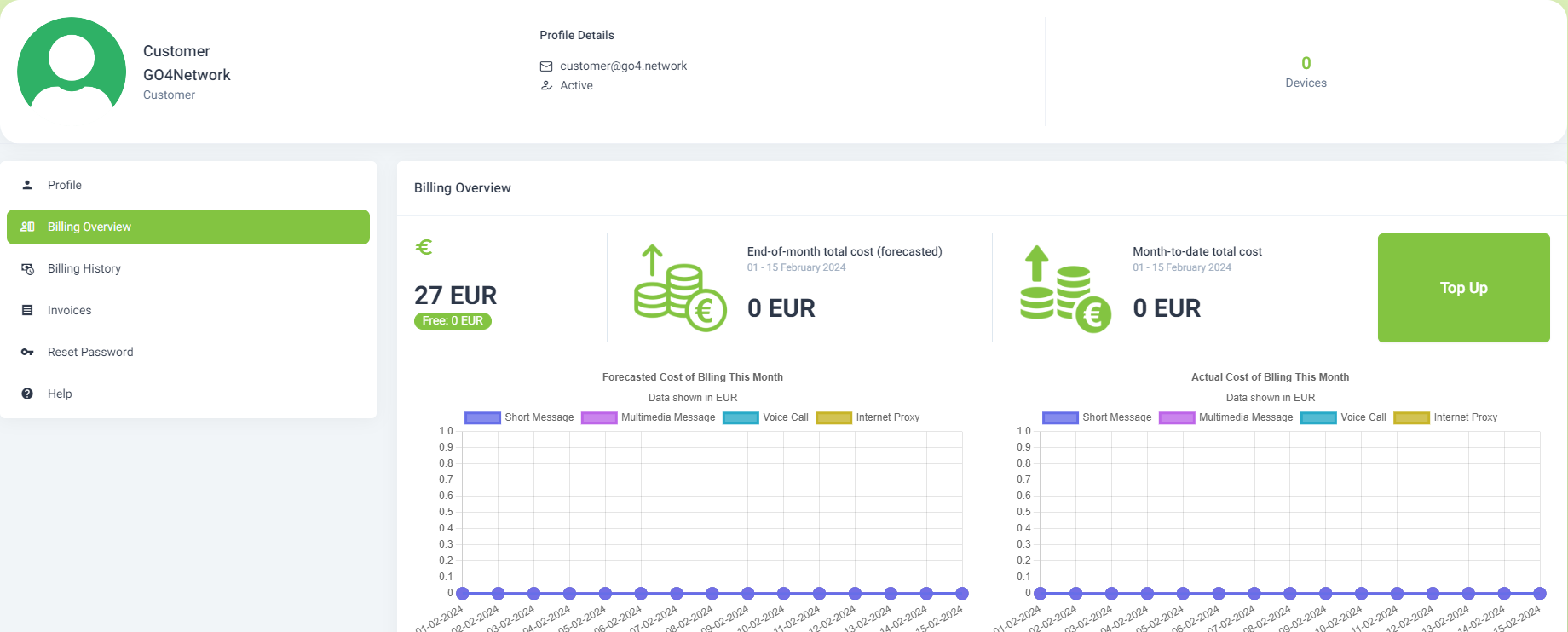
Task: Go to Invoices section
Action: tap(188, 310)
